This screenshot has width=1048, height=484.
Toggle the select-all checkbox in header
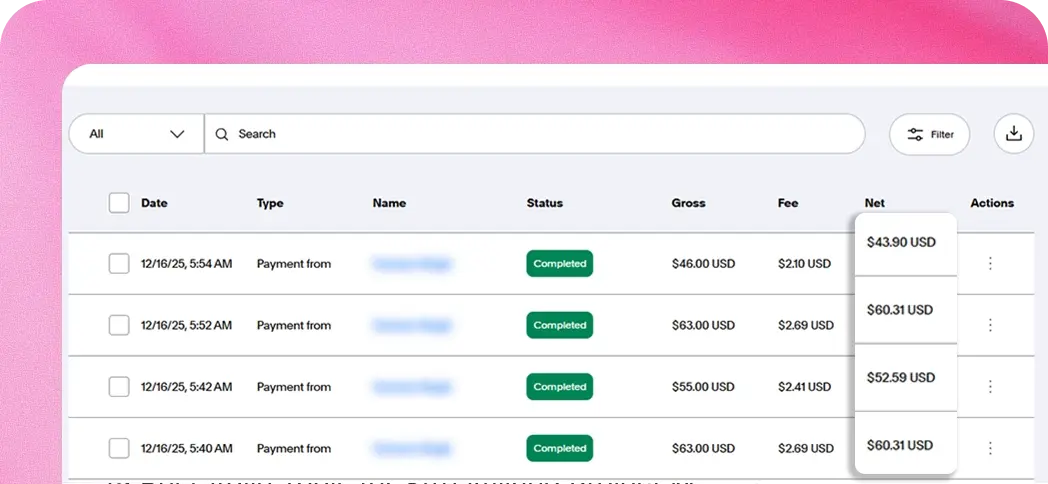click(x=119, y=203)
